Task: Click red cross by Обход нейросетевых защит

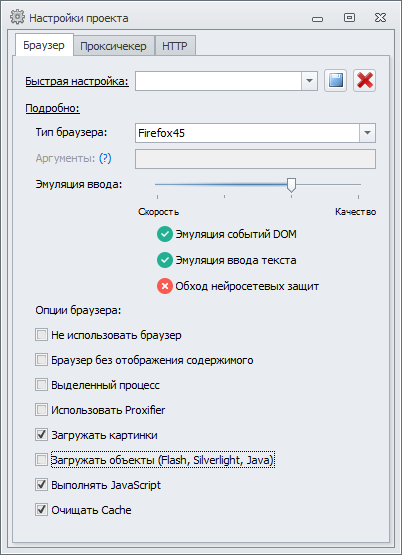Action: coord(165,286)
